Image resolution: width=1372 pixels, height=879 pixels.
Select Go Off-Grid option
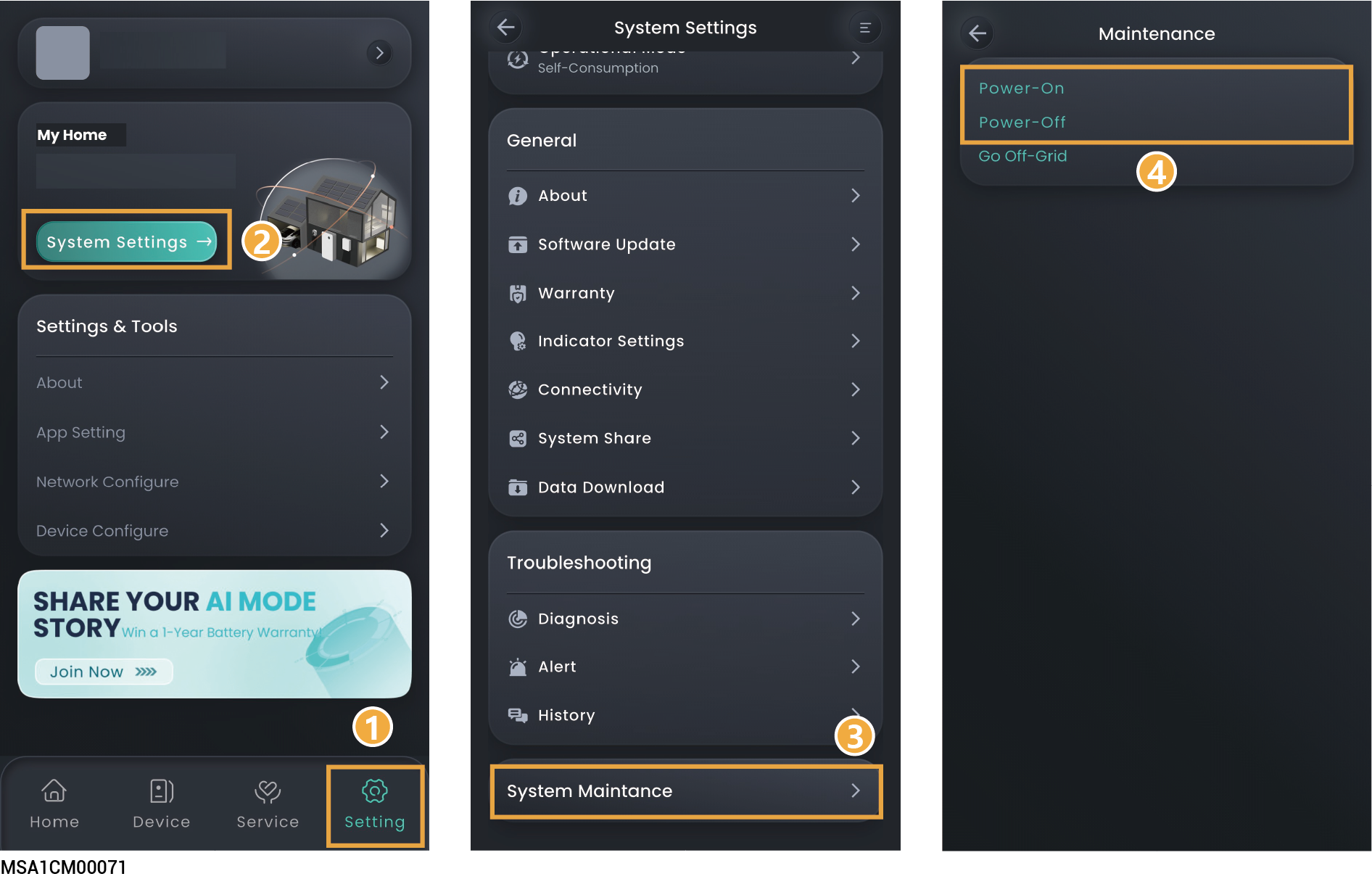(x=1022, y=156)
